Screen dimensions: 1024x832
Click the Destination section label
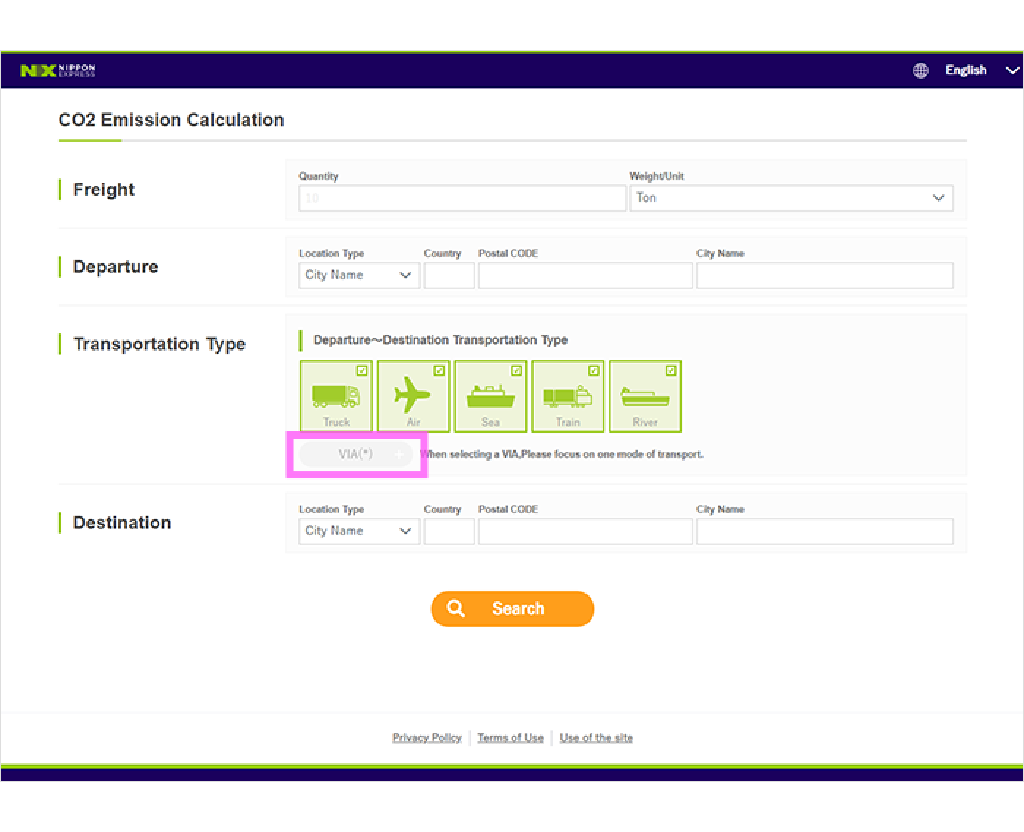(x=122, y=523)
